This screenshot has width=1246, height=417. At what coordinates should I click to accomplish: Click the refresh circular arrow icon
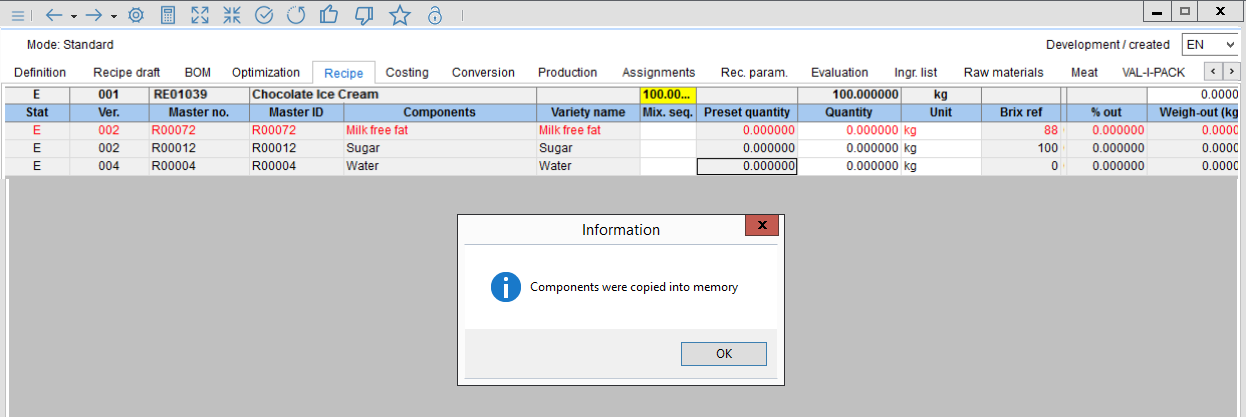296,15
